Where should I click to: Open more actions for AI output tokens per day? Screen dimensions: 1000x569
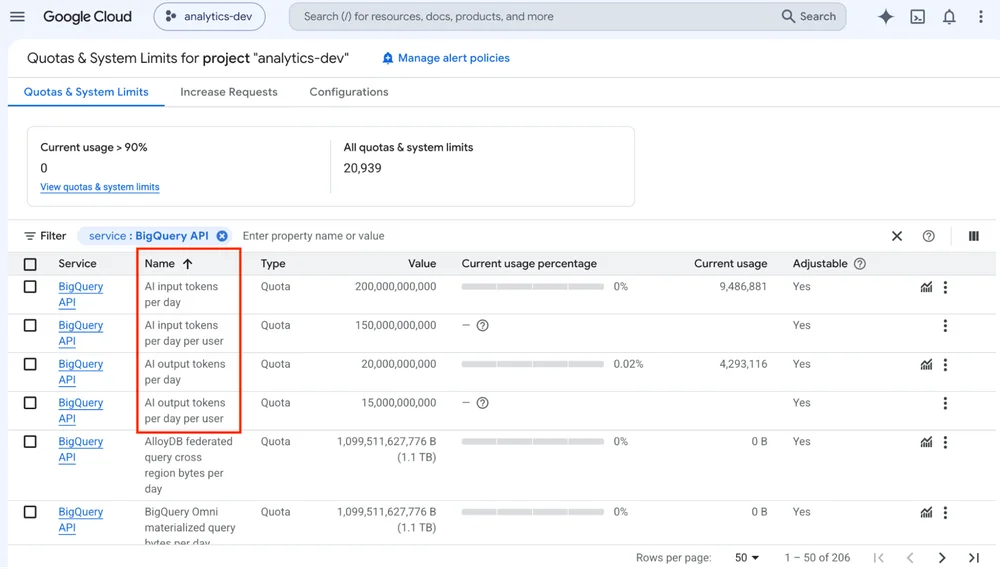point(945,364)
